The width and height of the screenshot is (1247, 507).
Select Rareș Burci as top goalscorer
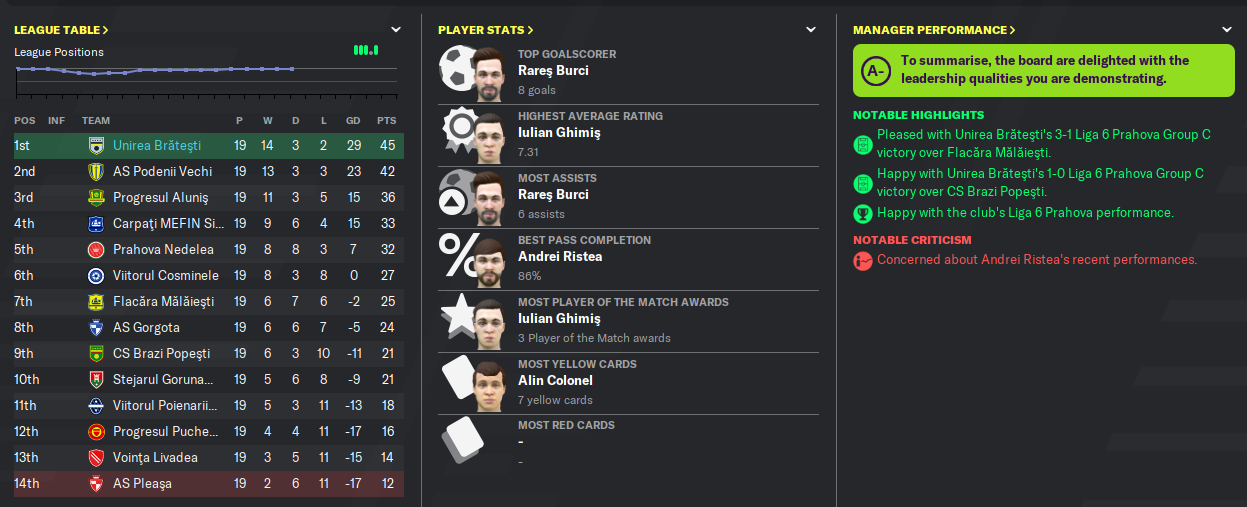553,71
